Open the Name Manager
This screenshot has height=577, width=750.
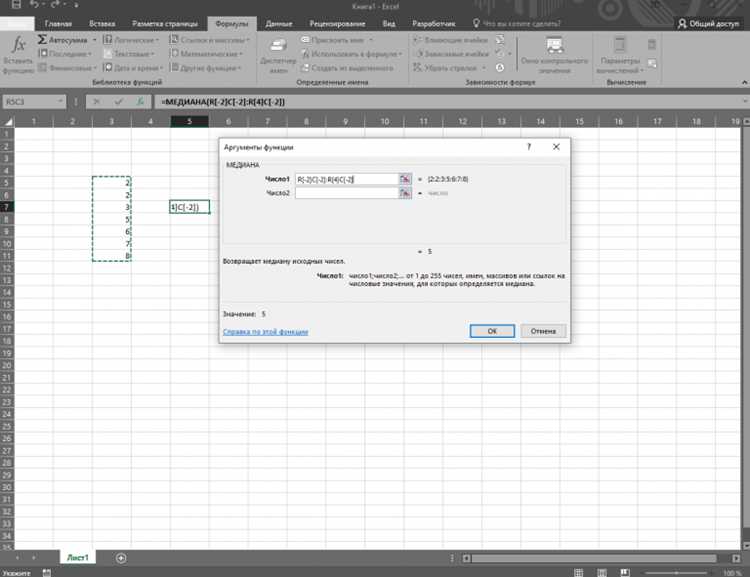(x=278, y=55)
